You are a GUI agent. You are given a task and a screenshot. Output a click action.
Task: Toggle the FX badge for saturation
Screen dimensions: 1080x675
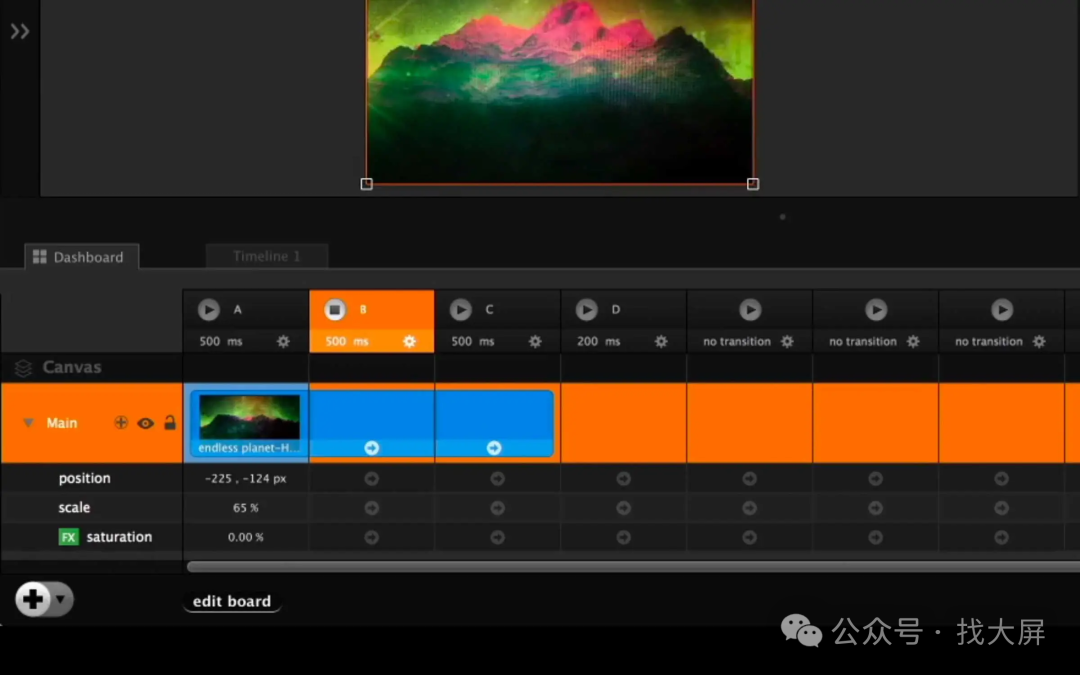68,537
